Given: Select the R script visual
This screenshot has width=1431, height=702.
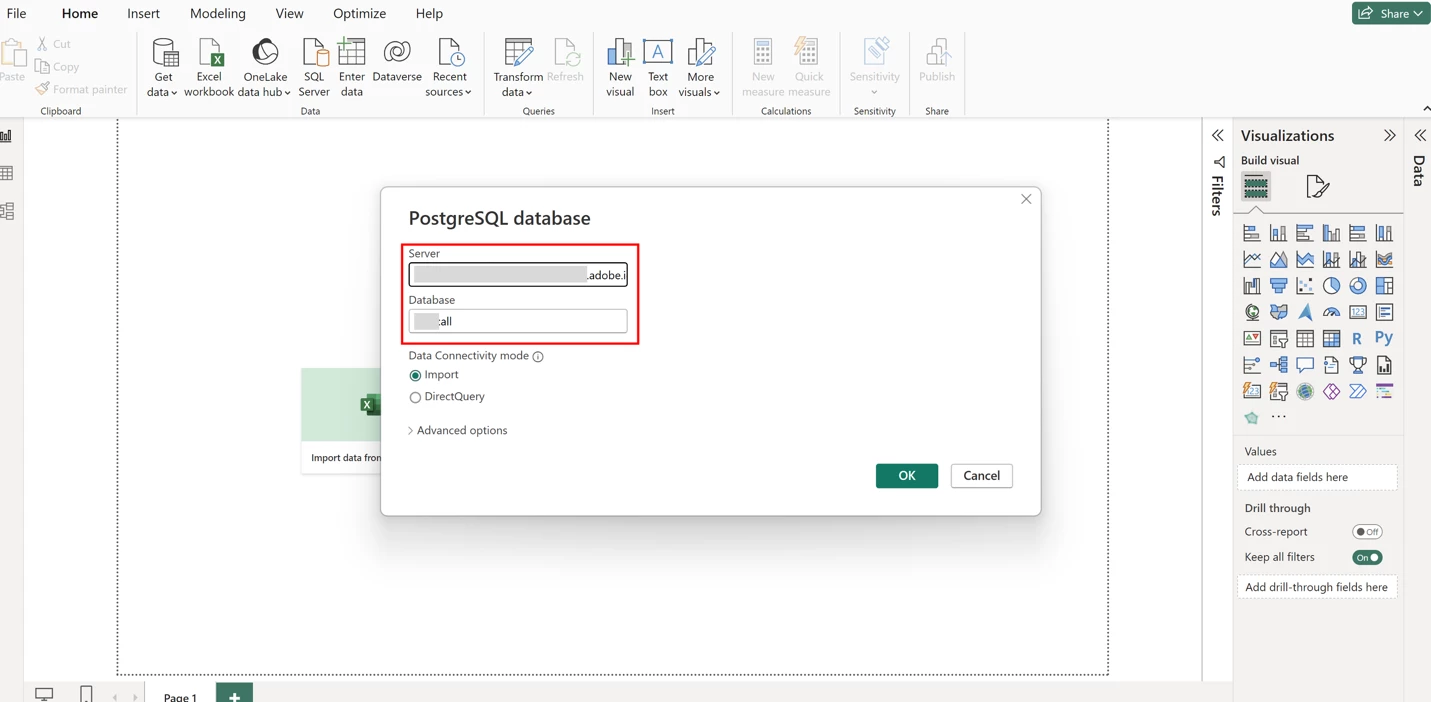Looking at the screenshot, I should [1358, 339].
